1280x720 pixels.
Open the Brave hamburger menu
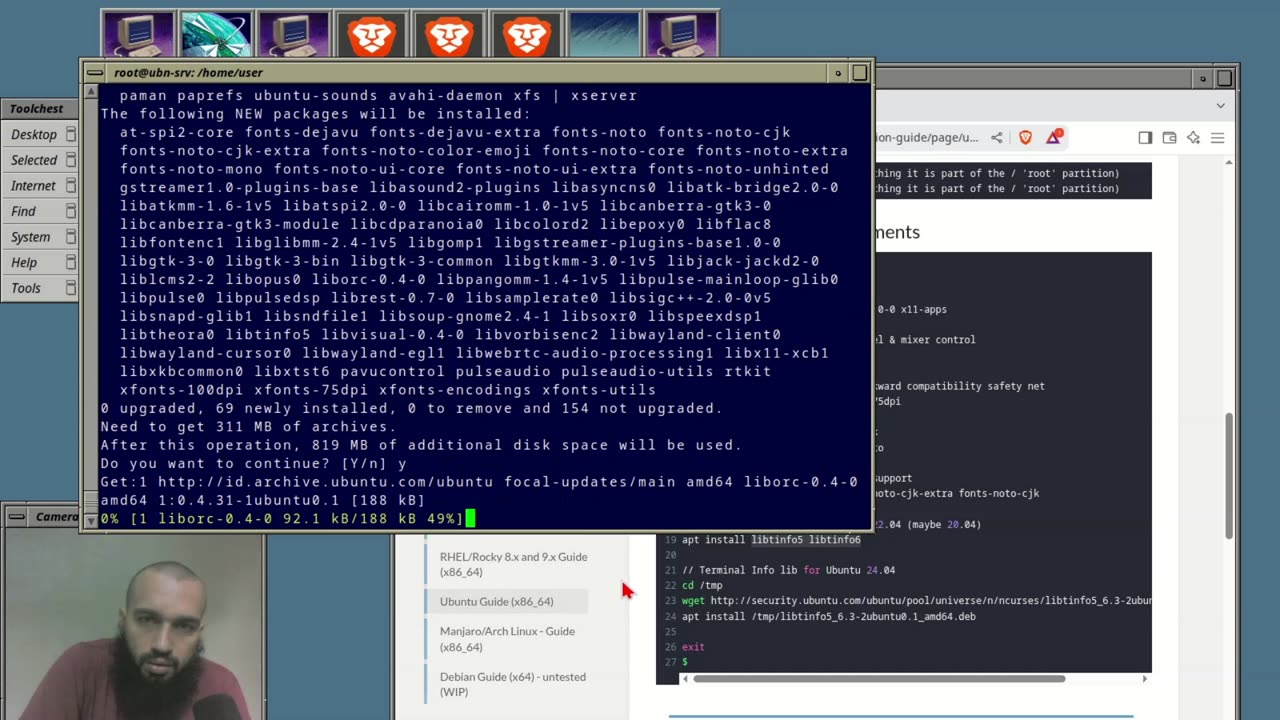pyautogui.click(x=1217, y=138)
